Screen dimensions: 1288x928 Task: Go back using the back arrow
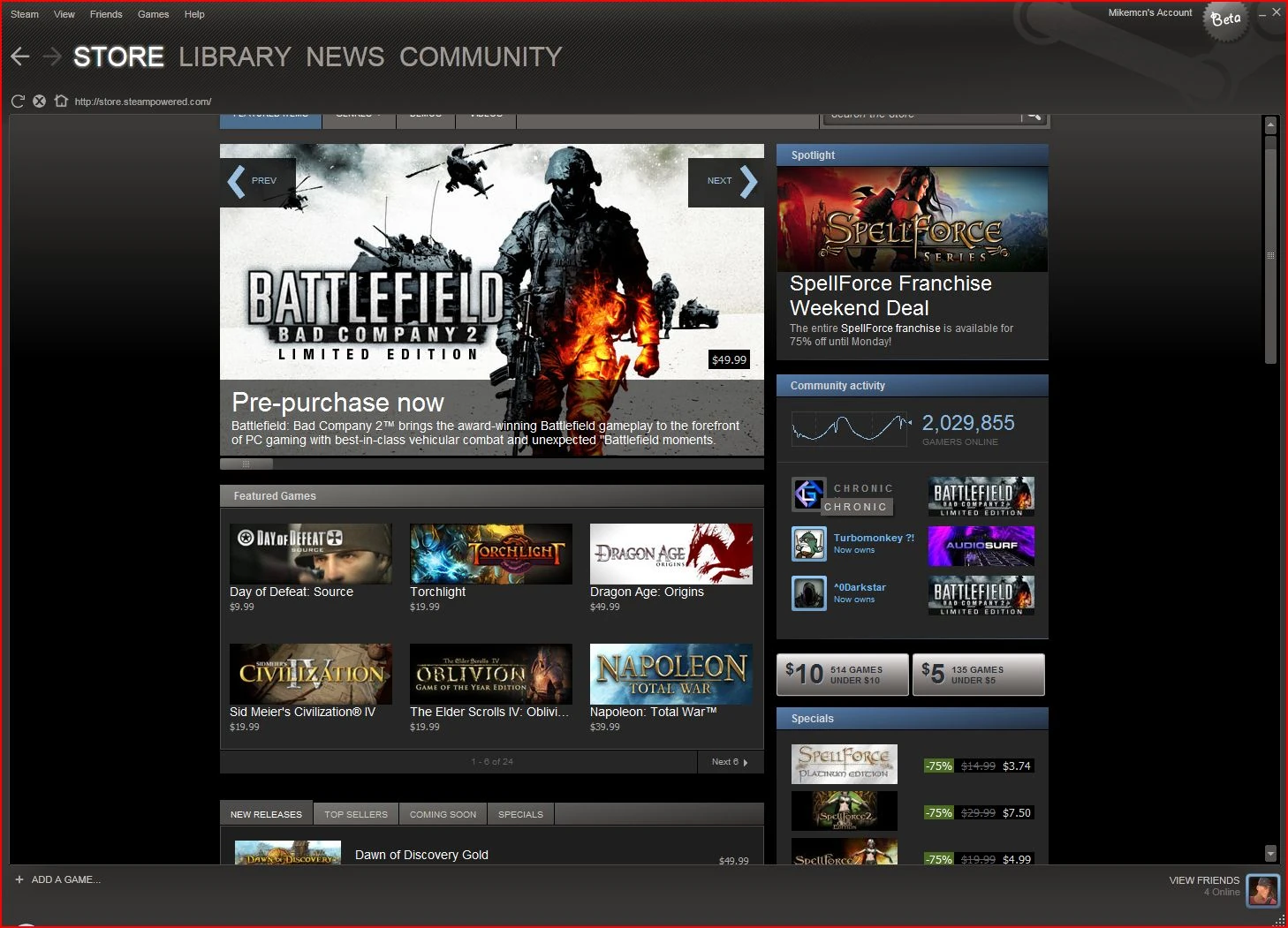tap(20, 57)
